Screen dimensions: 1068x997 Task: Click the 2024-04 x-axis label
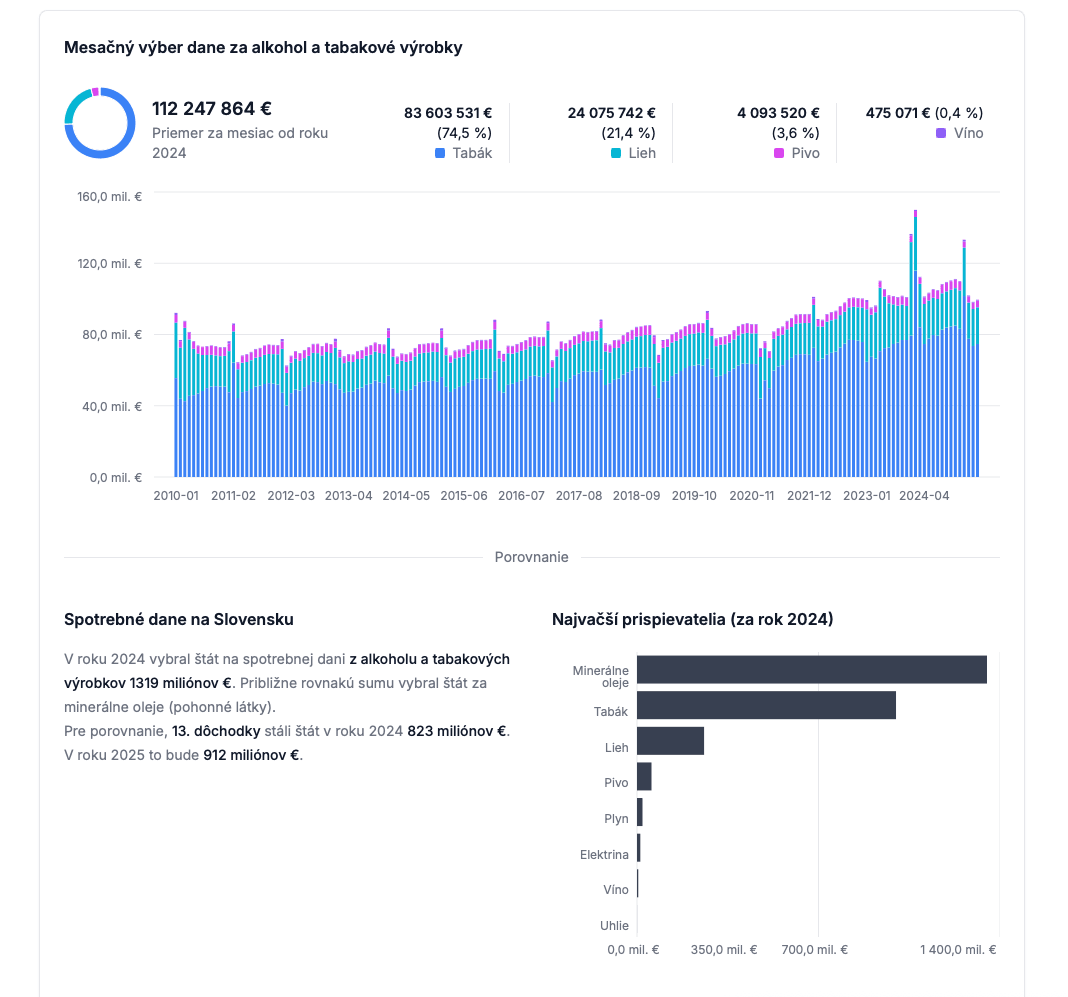(x=924, y=495)
